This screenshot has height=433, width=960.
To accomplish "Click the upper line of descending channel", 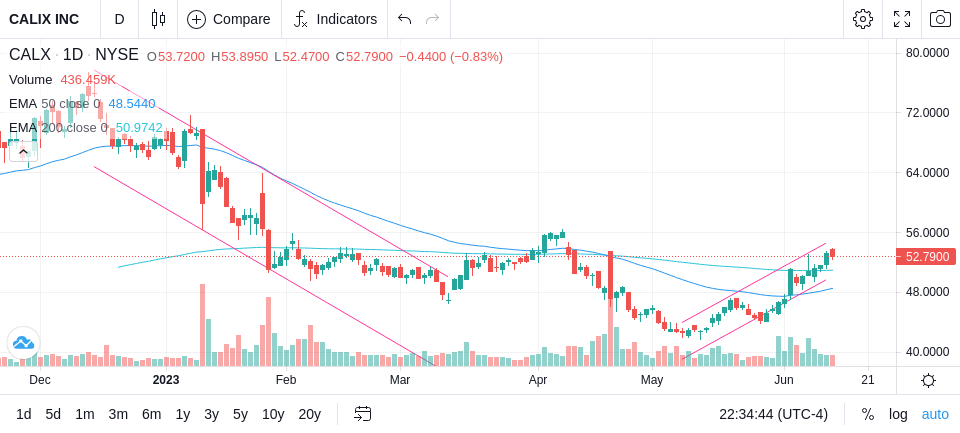I will [x=269, y=173].
